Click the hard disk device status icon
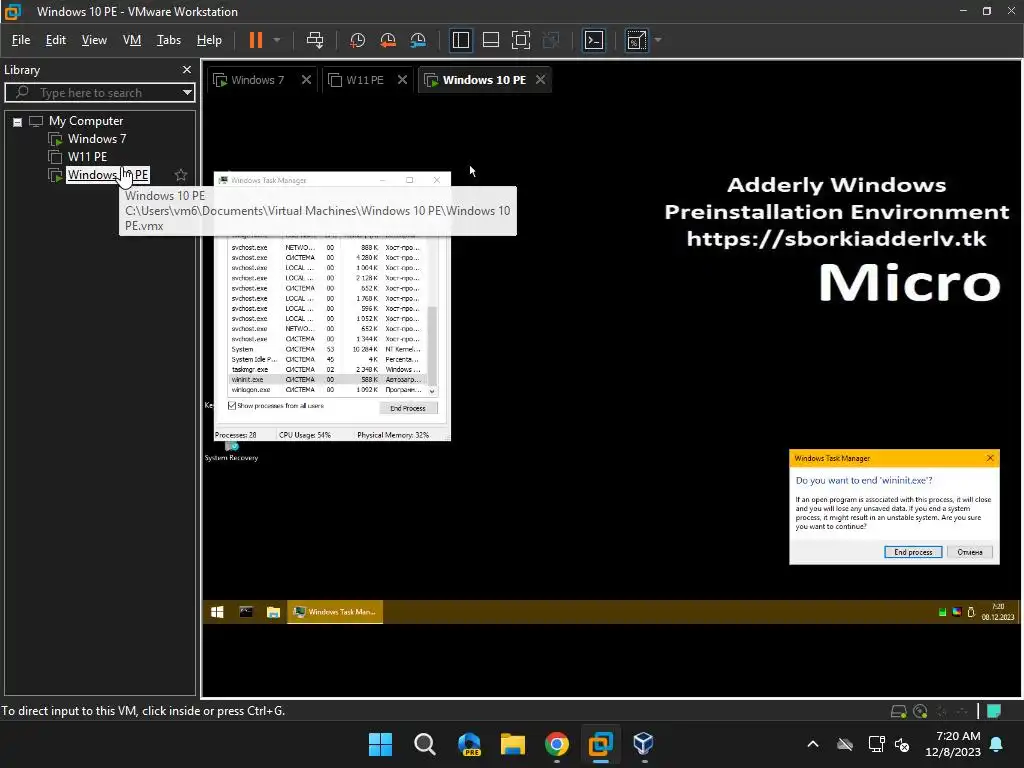1024x768 pixels. [x=899, y=711]
